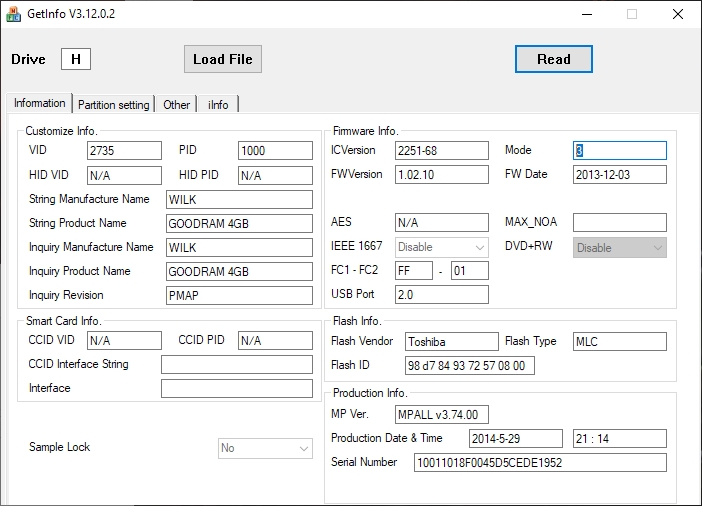
Task: Click the VID field showing 2735
Action: 124,150
